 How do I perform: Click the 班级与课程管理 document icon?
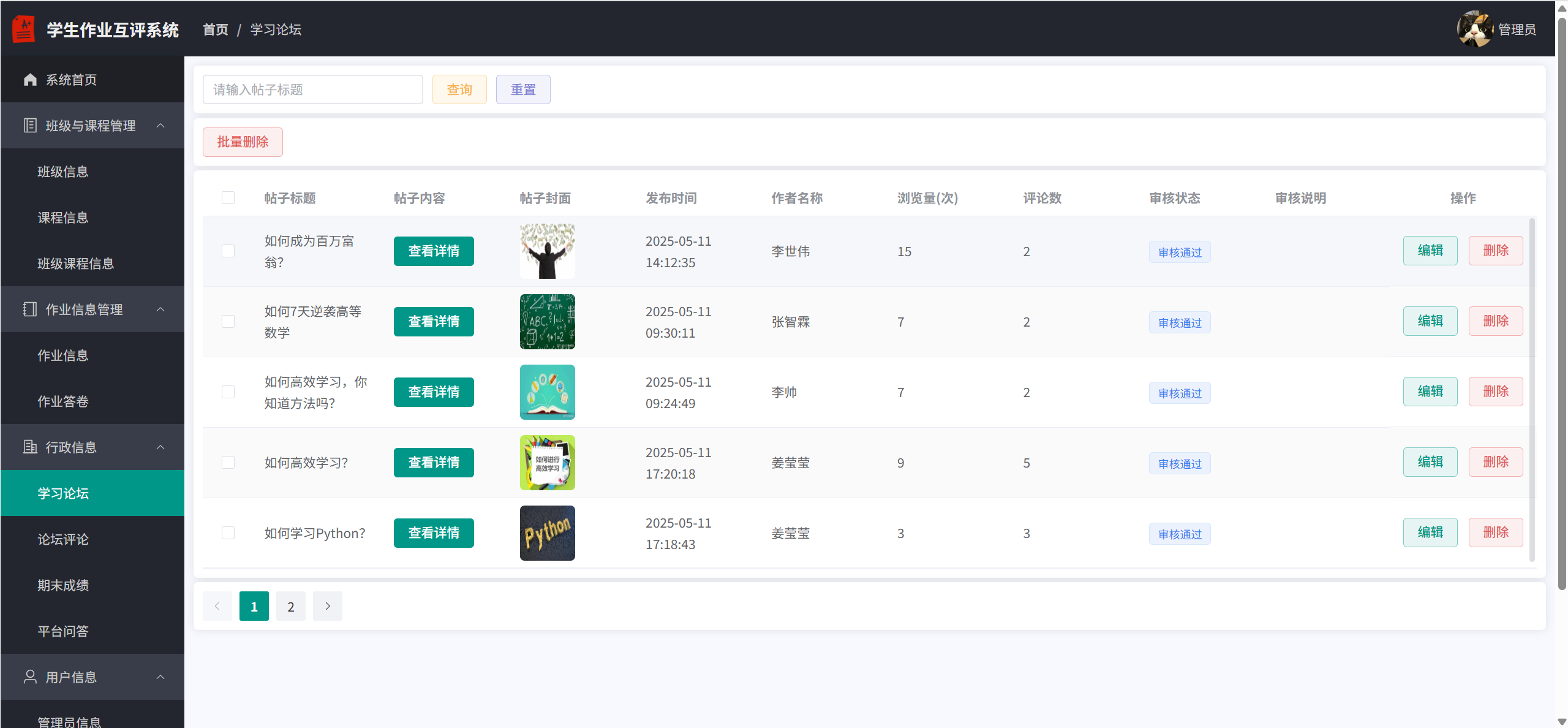coord(30,126)
